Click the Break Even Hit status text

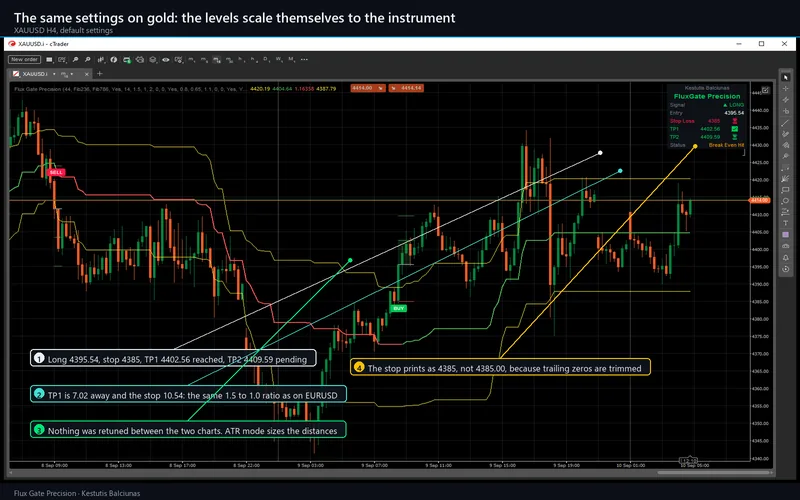(727, 145)
